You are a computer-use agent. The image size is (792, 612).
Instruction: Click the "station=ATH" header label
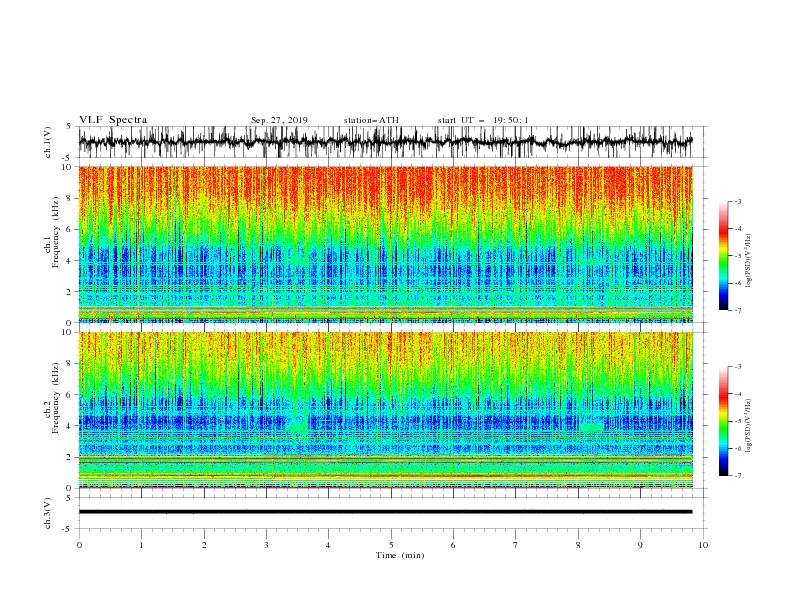click(x=371, y=120)
